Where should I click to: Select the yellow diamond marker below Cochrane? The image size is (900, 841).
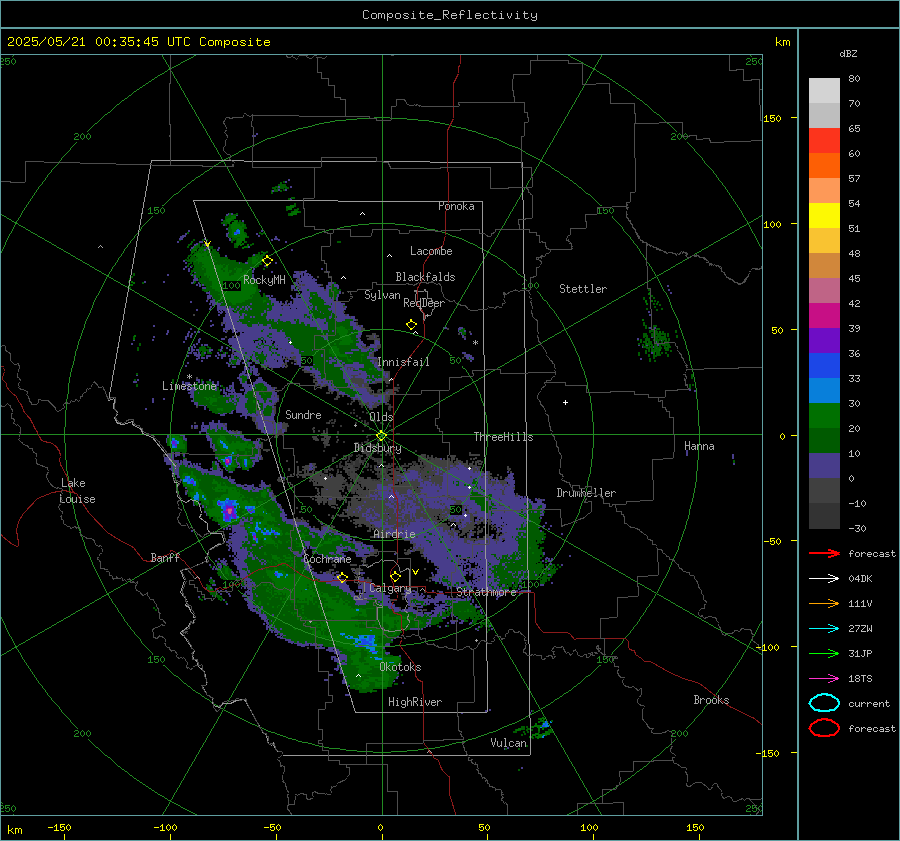[x=343, y=577]
